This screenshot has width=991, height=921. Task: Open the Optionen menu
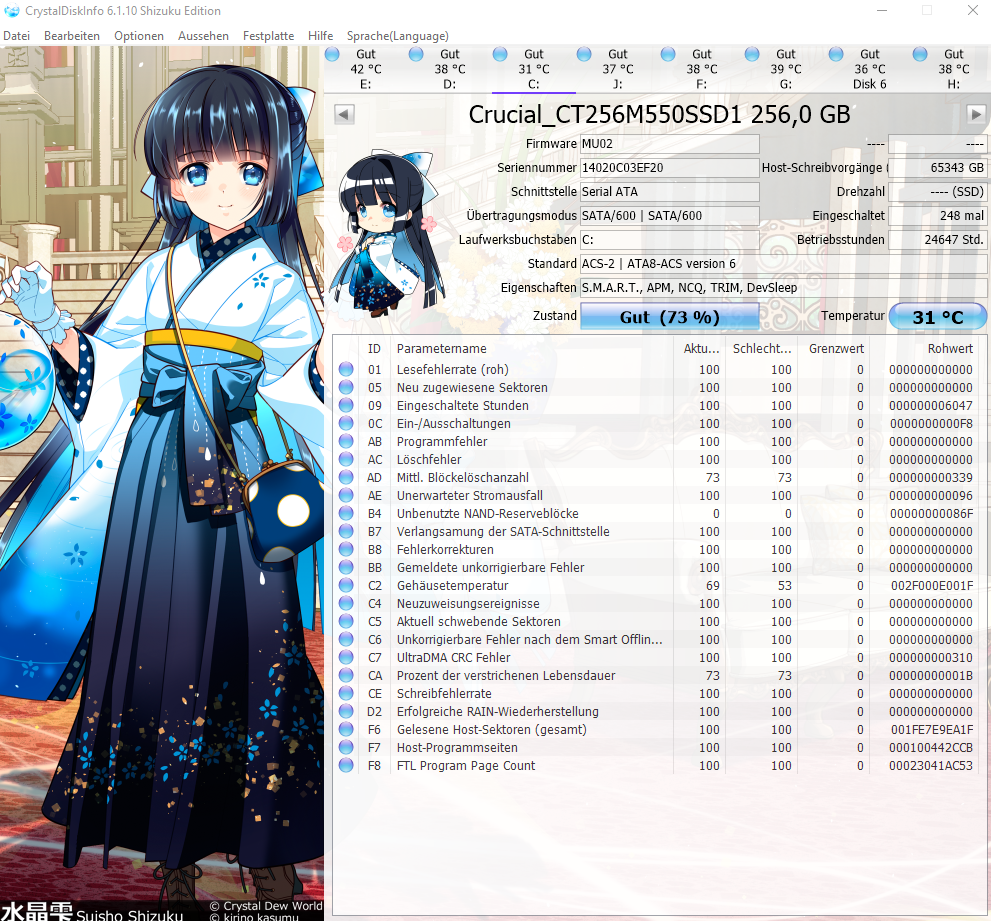139,36
